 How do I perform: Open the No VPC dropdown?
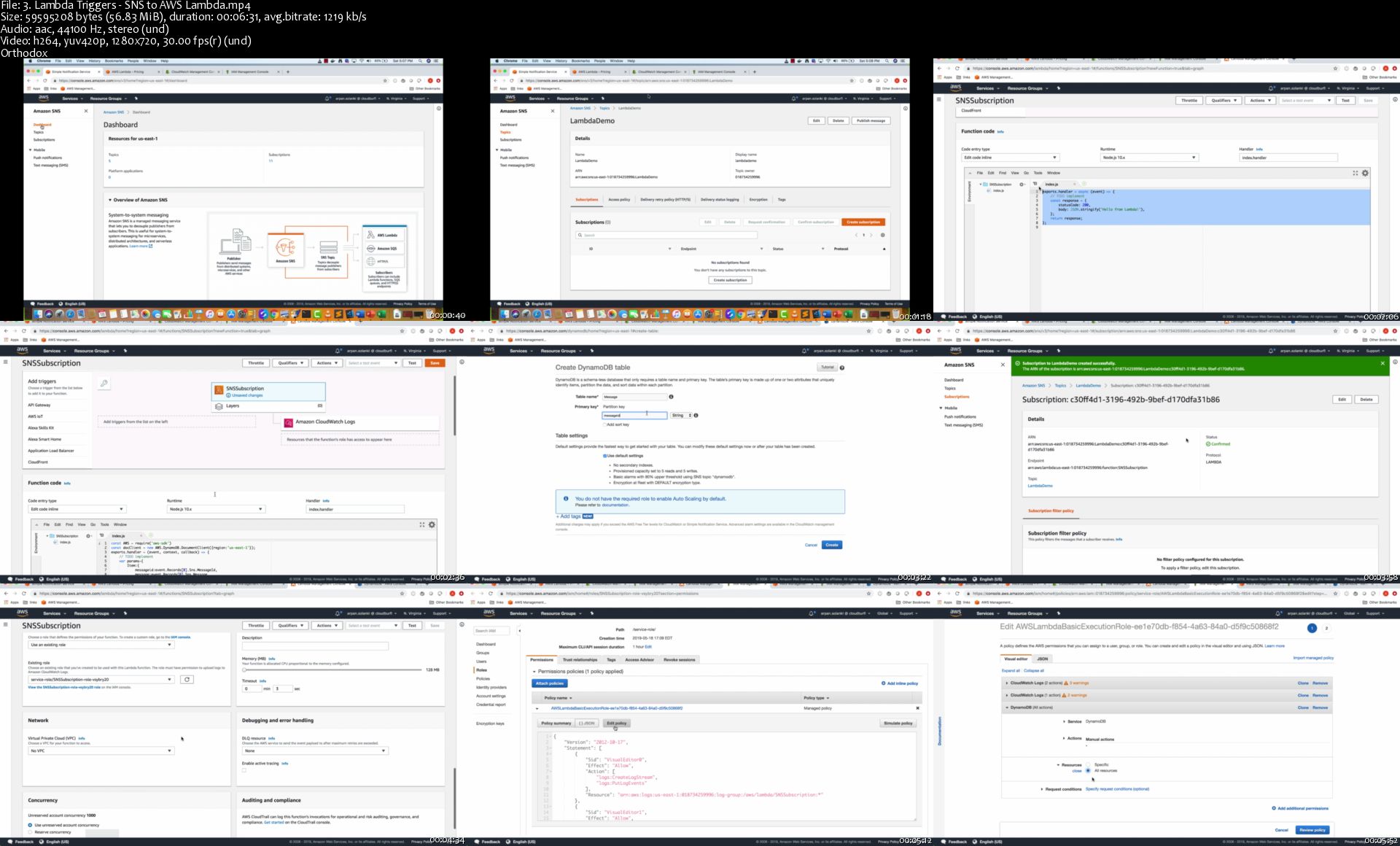101,750
